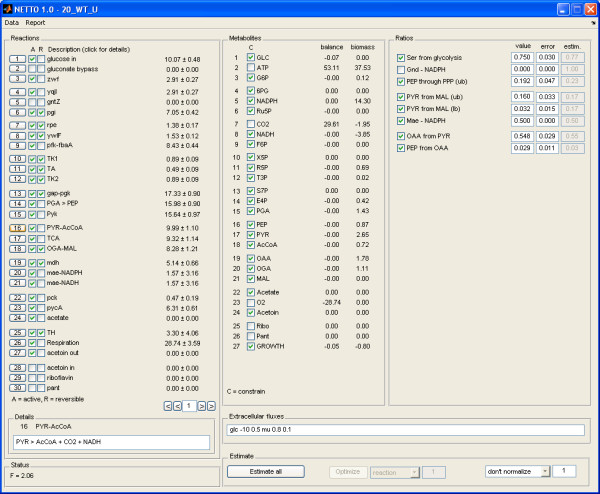Image resolution: width=600 pixels, height=494 pixels.
Task: Click reaction button 16 for PYR-AcCoA
Action: [x=16, y=228]
